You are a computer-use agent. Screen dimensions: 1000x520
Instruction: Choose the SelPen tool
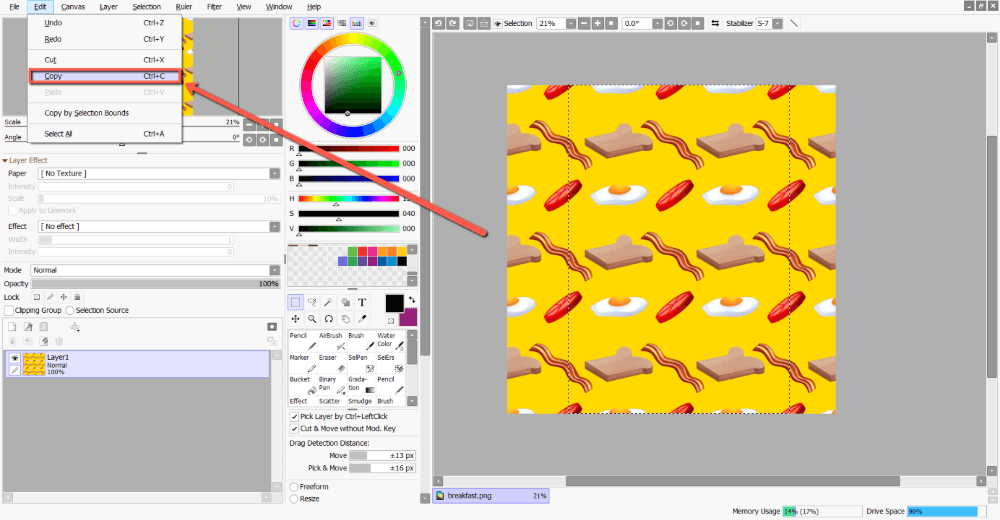coord(362,363)
